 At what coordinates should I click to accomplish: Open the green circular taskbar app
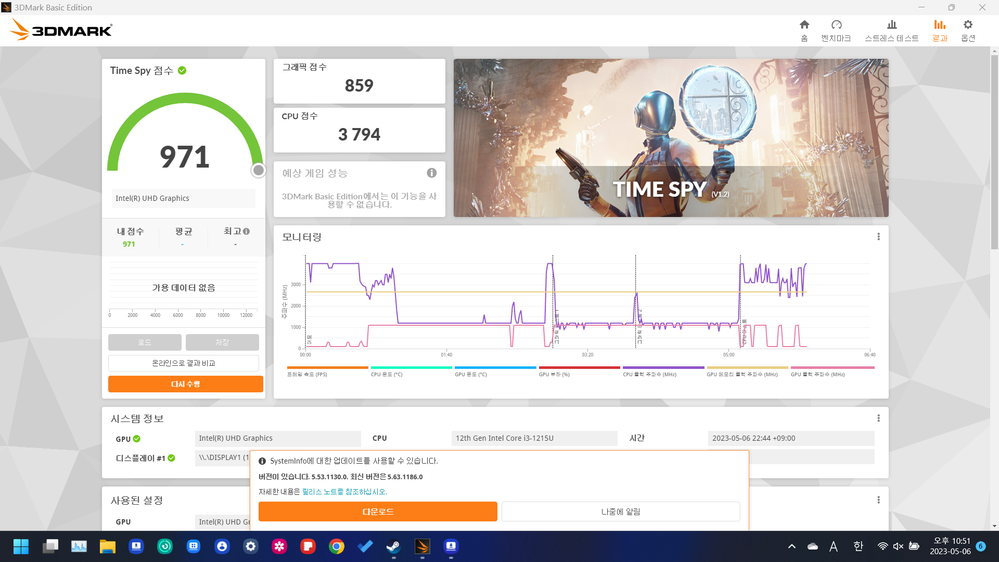point(164,547)
